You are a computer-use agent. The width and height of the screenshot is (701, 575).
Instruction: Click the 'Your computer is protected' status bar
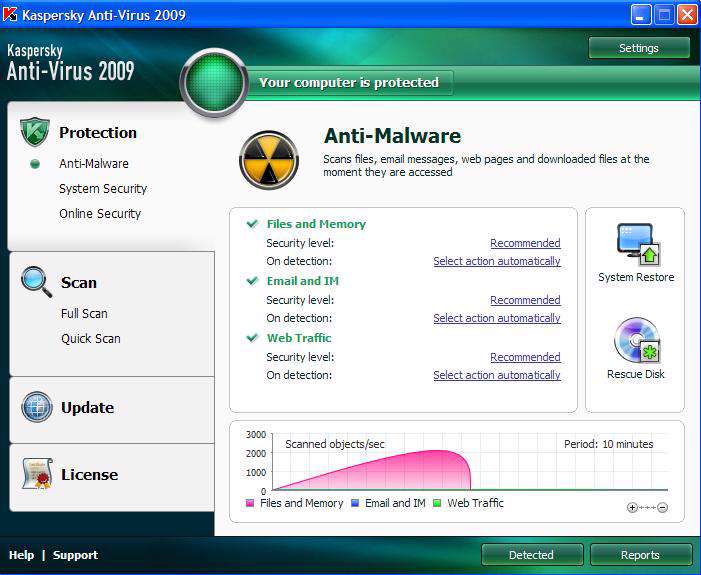point(349,82)
